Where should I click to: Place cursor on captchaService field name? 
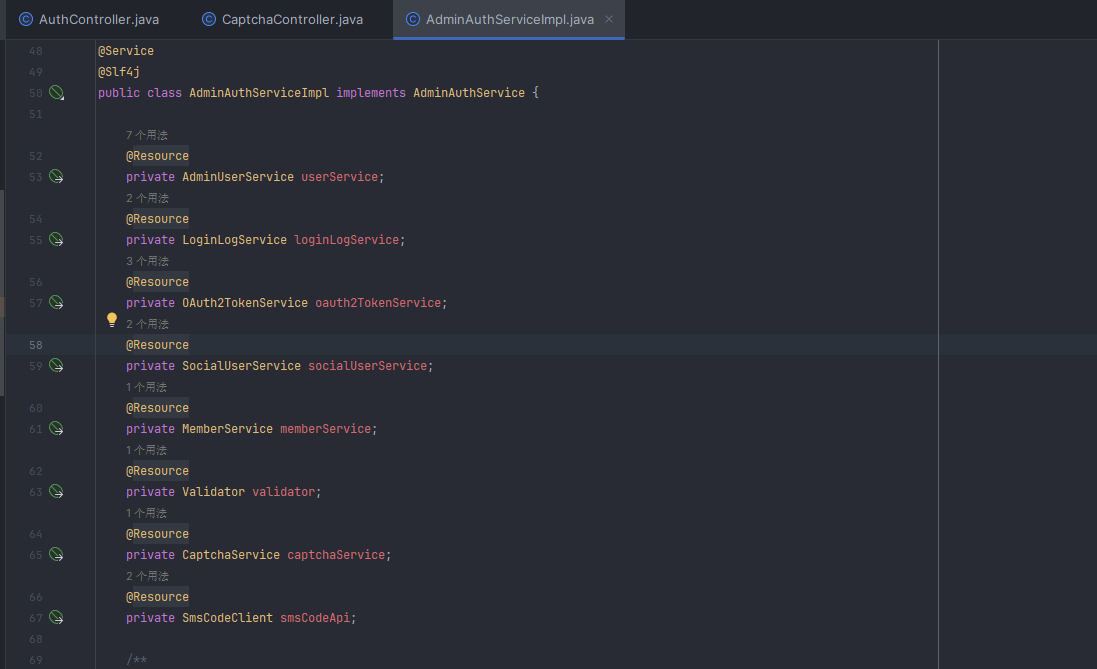(336, 555)
